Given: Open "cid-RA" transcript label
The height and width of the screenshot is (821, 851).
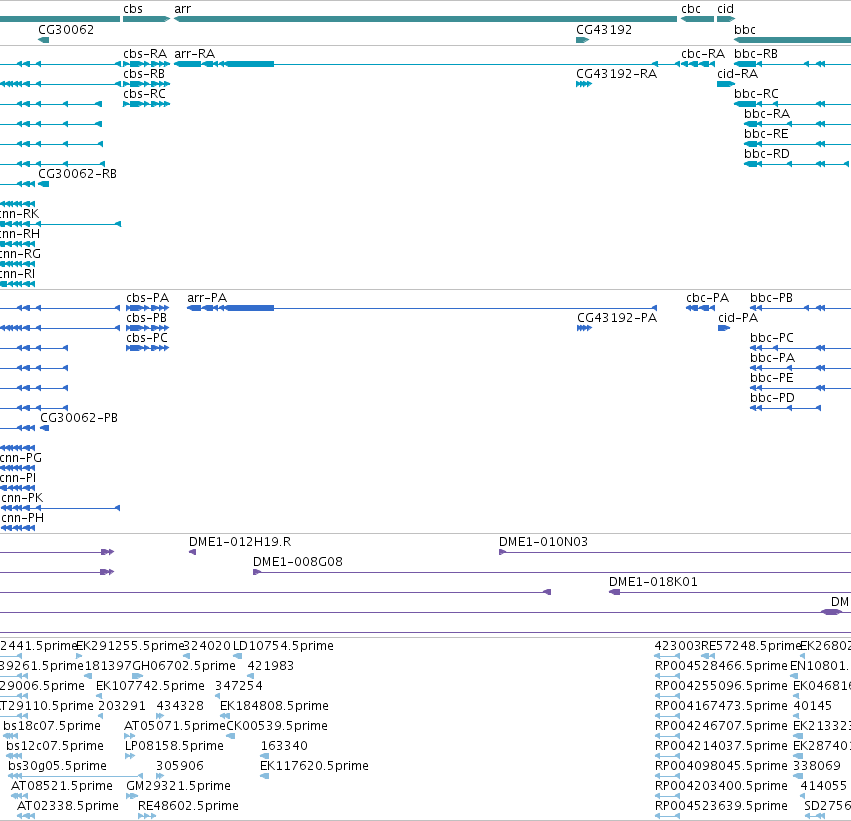Looking at the screenshot, I should click(x=738, y=74).
